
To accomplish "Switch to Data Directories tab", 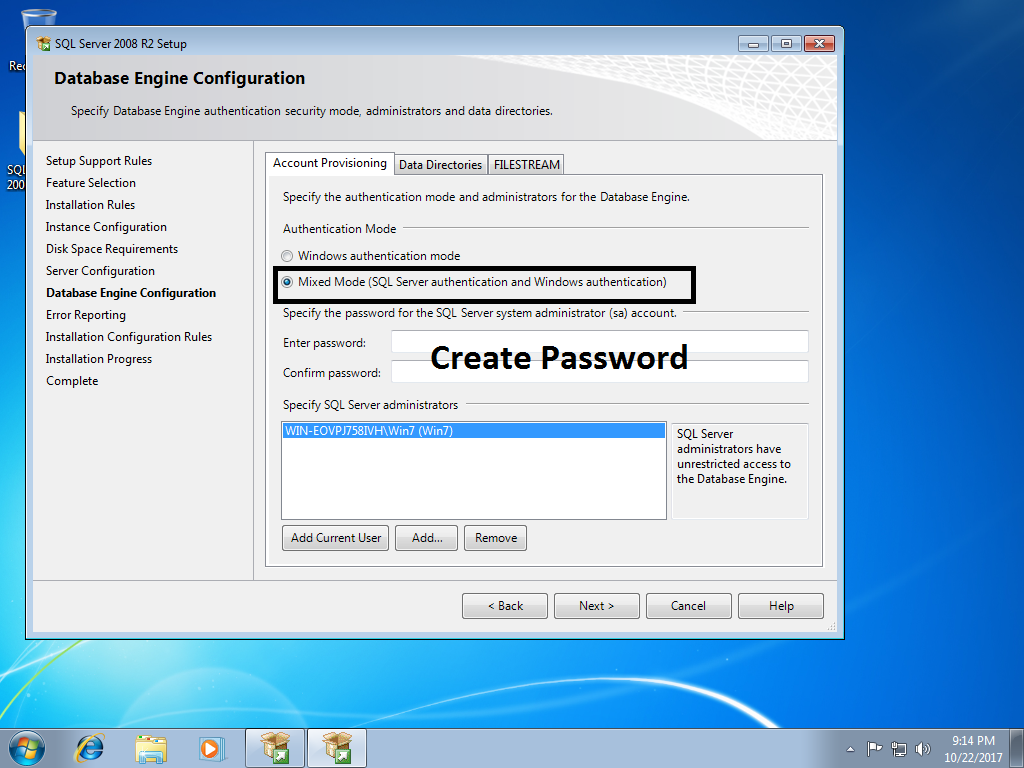I will pos(440,165).
